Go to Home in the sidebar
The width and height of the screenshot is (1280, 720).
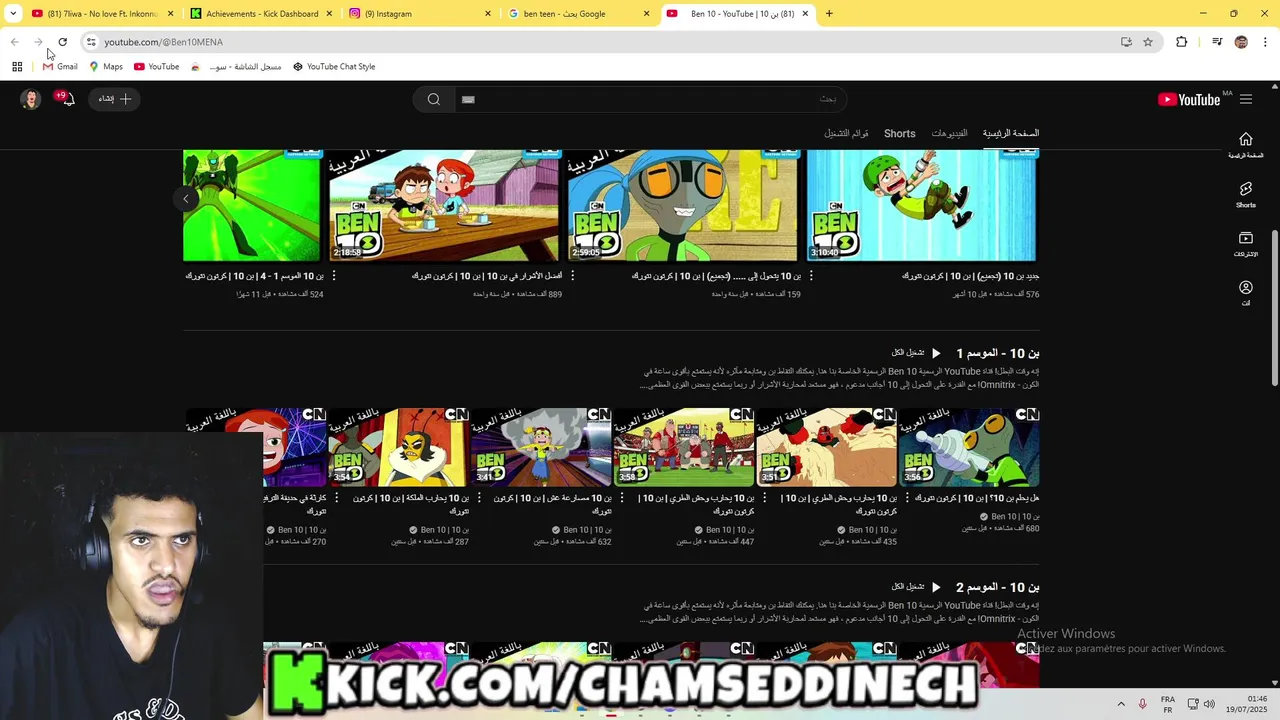(1246, 145)
